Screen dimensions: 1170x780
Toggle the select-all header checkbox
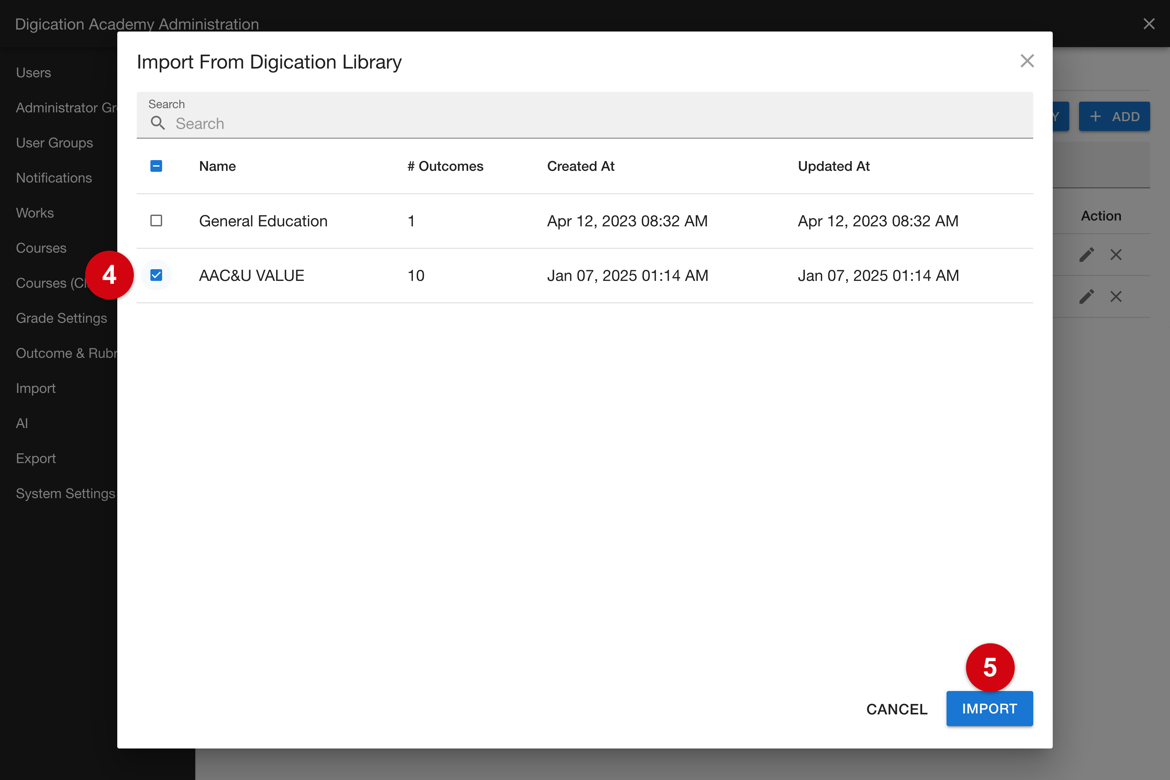[x=156, y=166]
